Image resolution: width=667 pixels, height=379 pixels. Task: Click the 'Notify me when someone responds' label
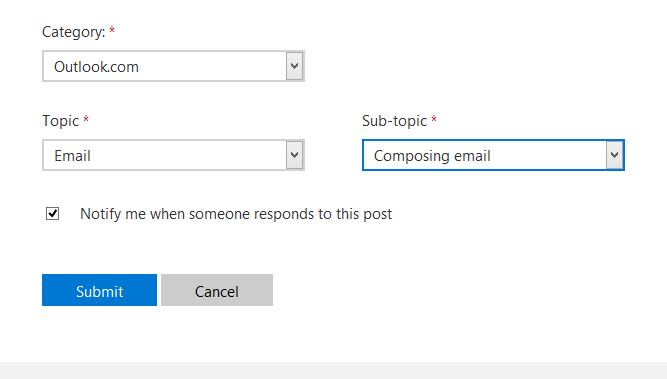236,214
